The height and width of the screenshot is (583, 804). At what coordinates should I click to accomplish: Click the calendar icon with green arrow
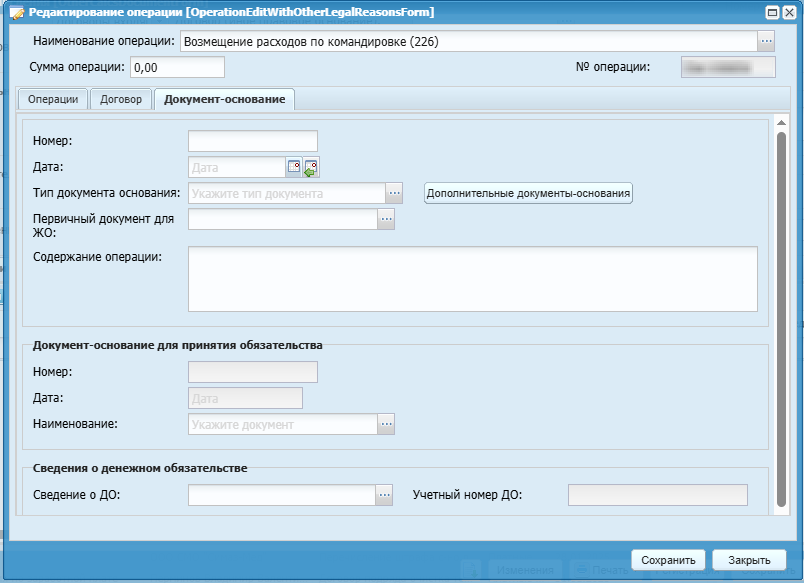(311, 167)
